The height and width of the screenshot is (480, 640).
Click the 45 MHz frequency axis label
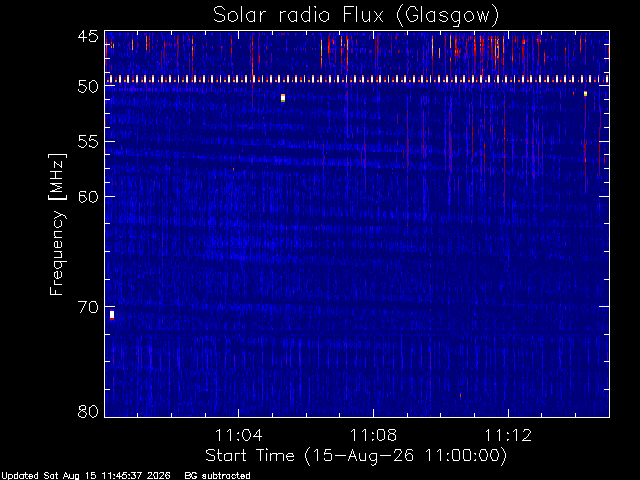point(88,36)
